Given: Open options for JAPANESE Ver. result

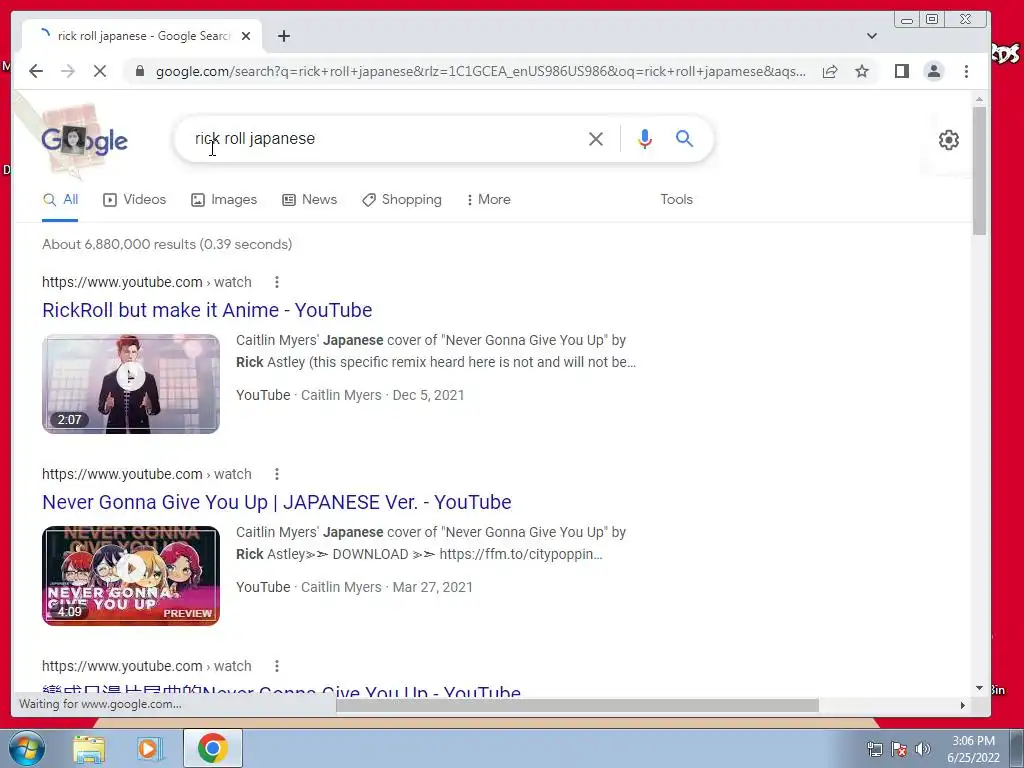Looking at the screenshot, I should (277, 474).
